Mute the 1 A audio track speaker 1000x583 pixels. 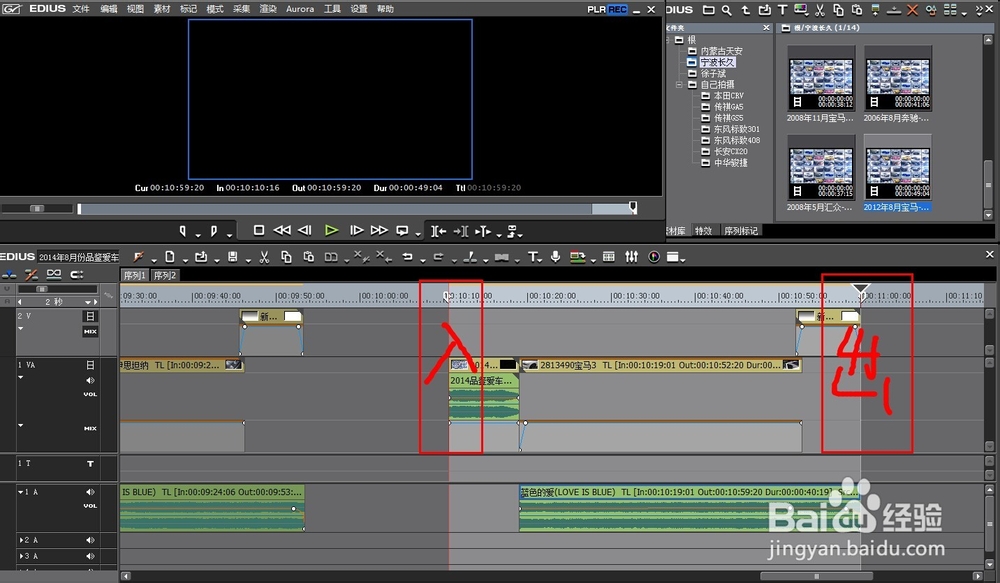(90, 492)
